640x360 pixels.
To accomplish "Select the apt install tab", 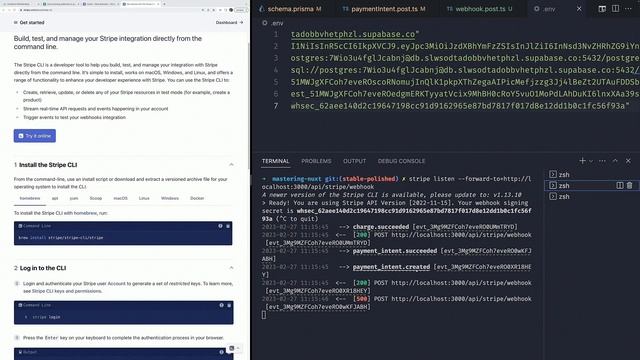I will tap(55, 198).
